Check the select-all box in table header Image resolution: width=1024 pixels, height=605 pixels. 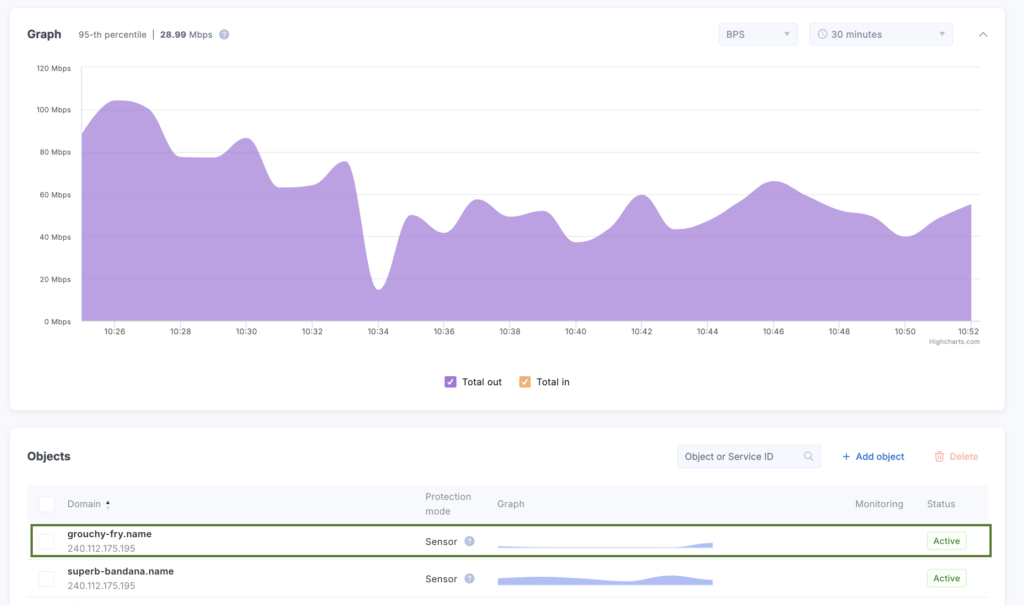[47, 504]
